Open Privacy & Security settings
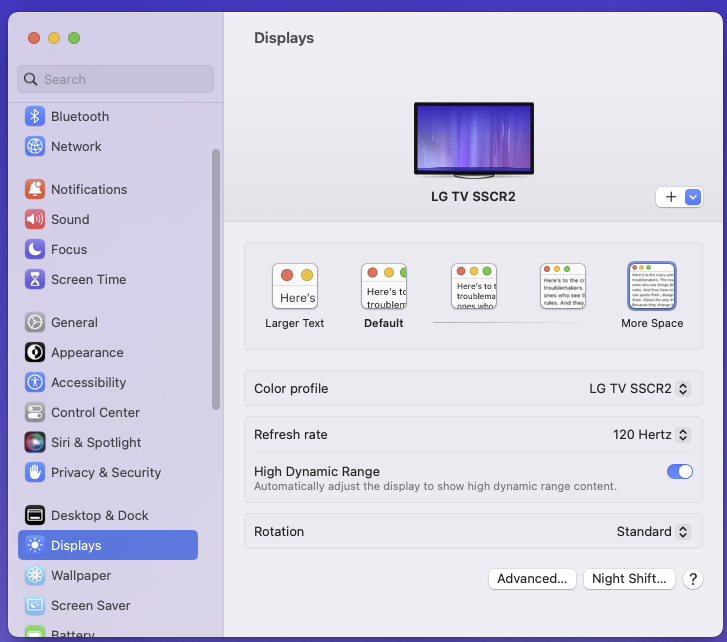The image size is (727, 642). point(108,472)
